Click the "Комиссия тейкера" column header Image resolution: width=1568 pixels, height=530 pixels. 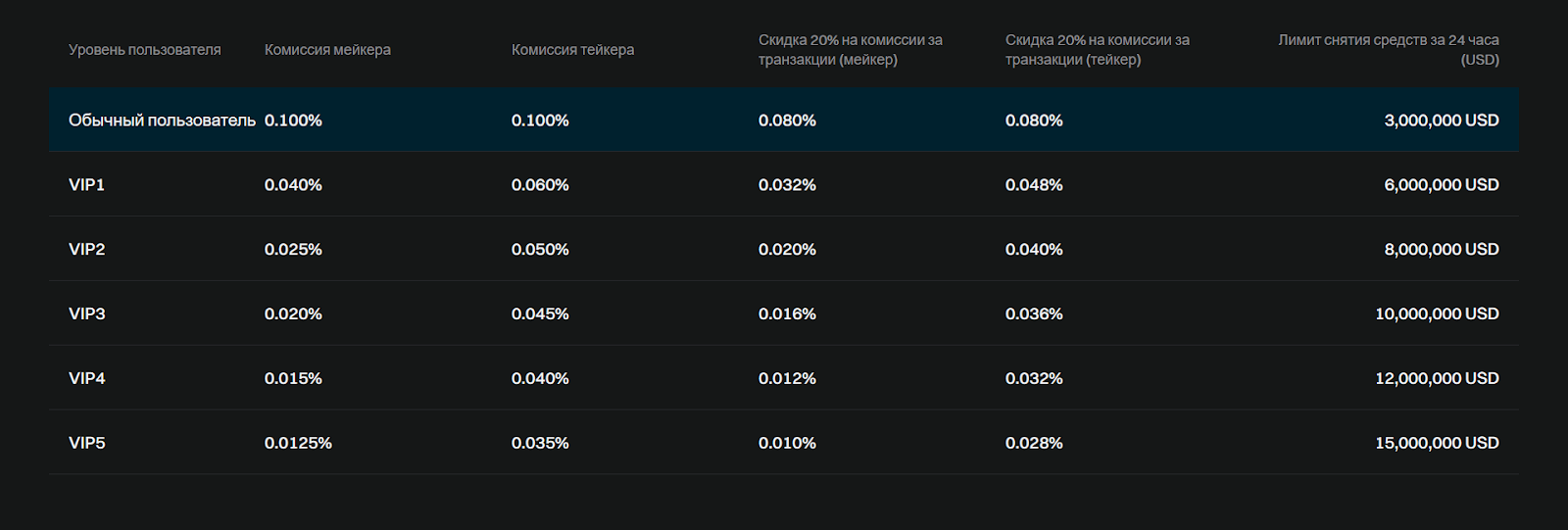(572, 50)
